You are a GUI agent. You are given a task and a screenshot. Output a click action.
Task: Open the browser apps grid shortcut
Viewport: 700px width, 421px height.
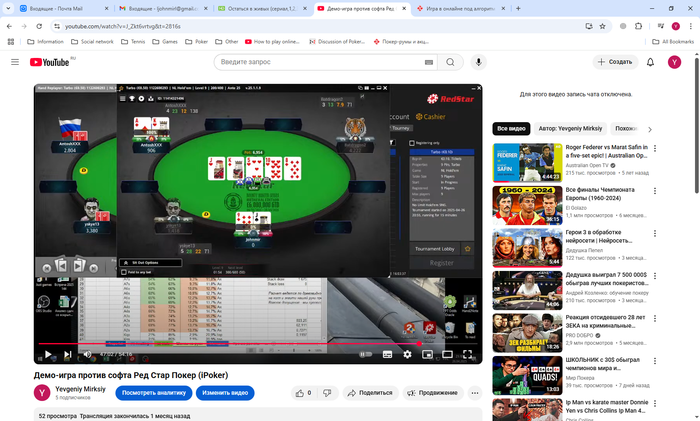coord(11,42)
